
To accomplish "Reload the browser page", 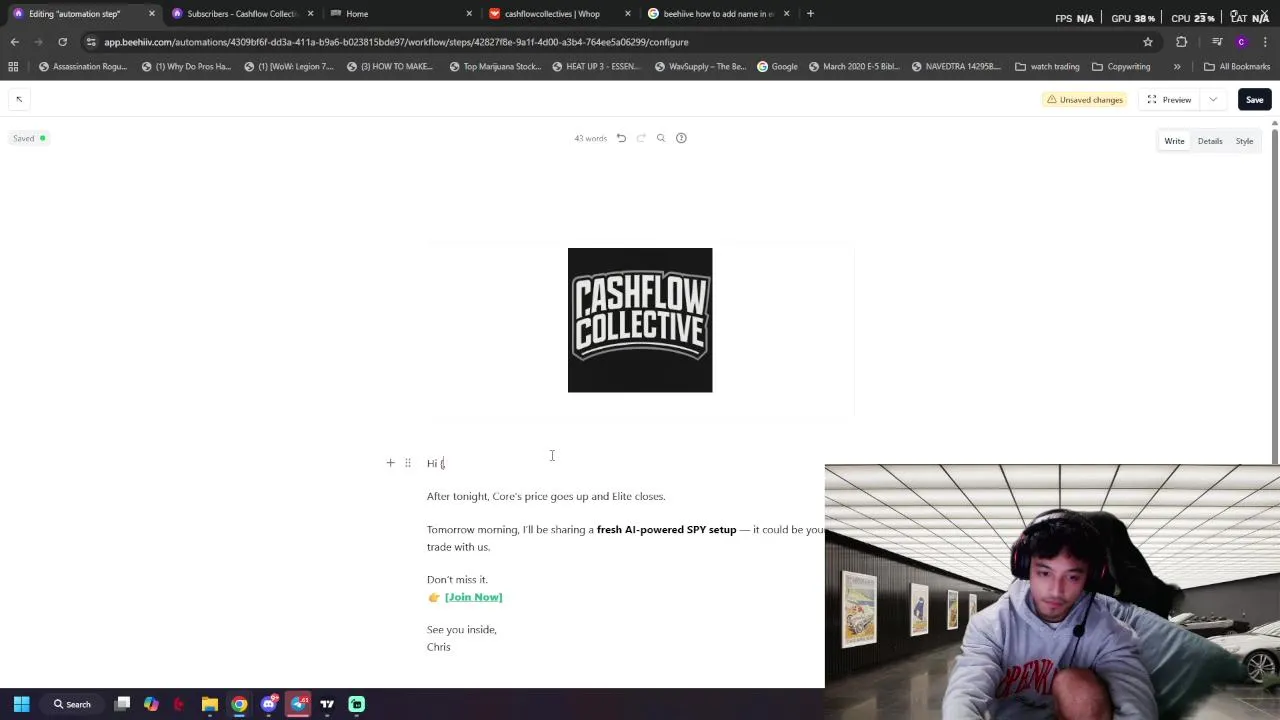I will (62, 42).
